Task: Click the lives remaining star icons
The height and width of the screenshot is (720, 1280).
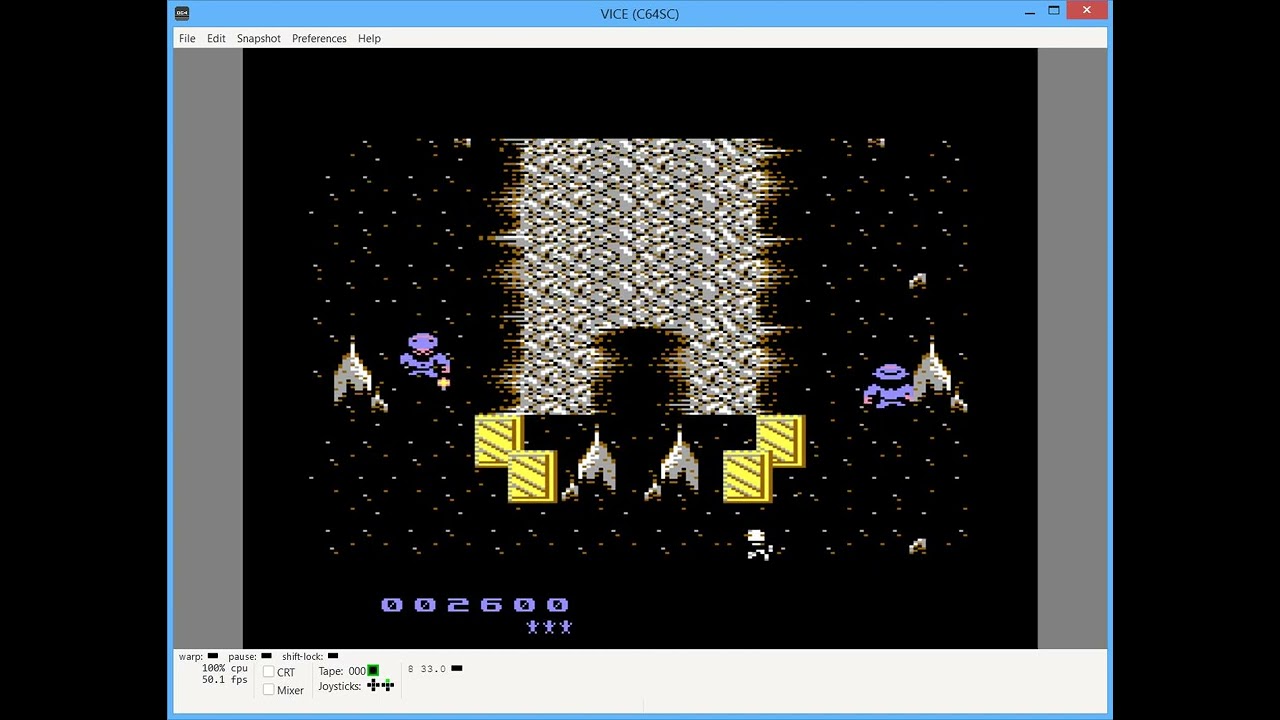Action: coord(549,627)
